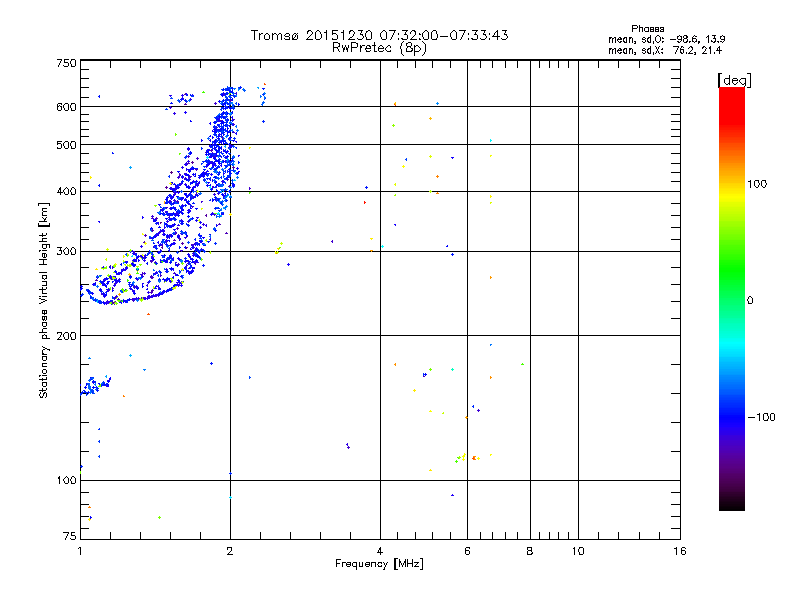Click the plot title 'Tromsø 20151230 07:32:00-07:33:43'
800x600 pixels.
(x=379, y=35)
